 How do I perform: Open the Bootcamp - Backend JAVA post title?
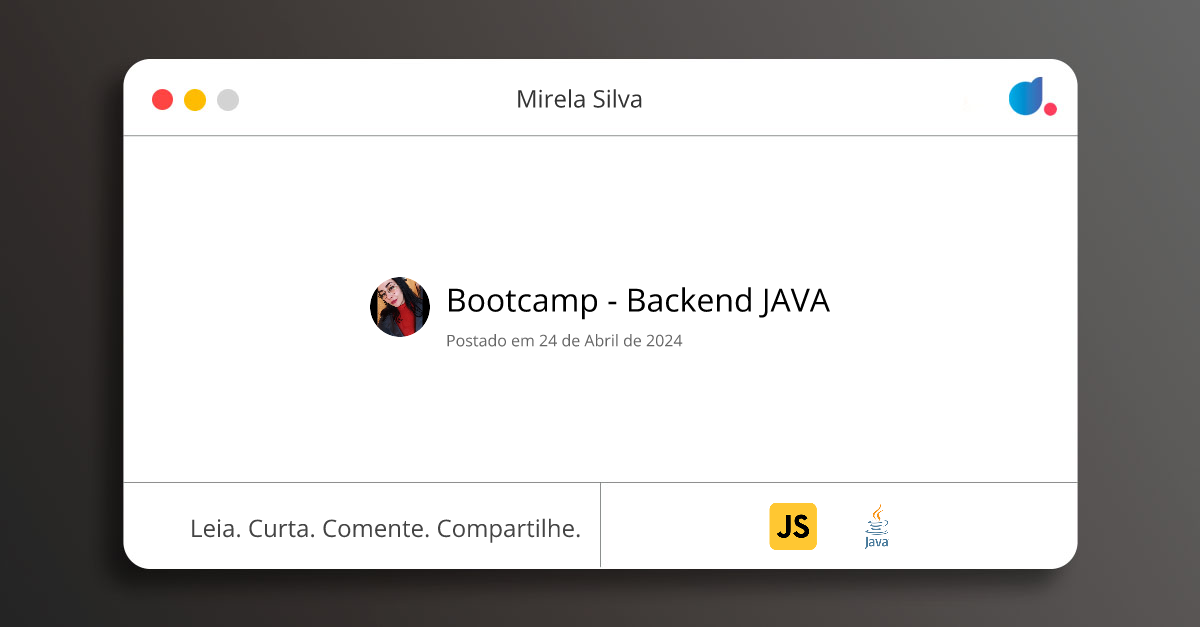pos(638,300)
